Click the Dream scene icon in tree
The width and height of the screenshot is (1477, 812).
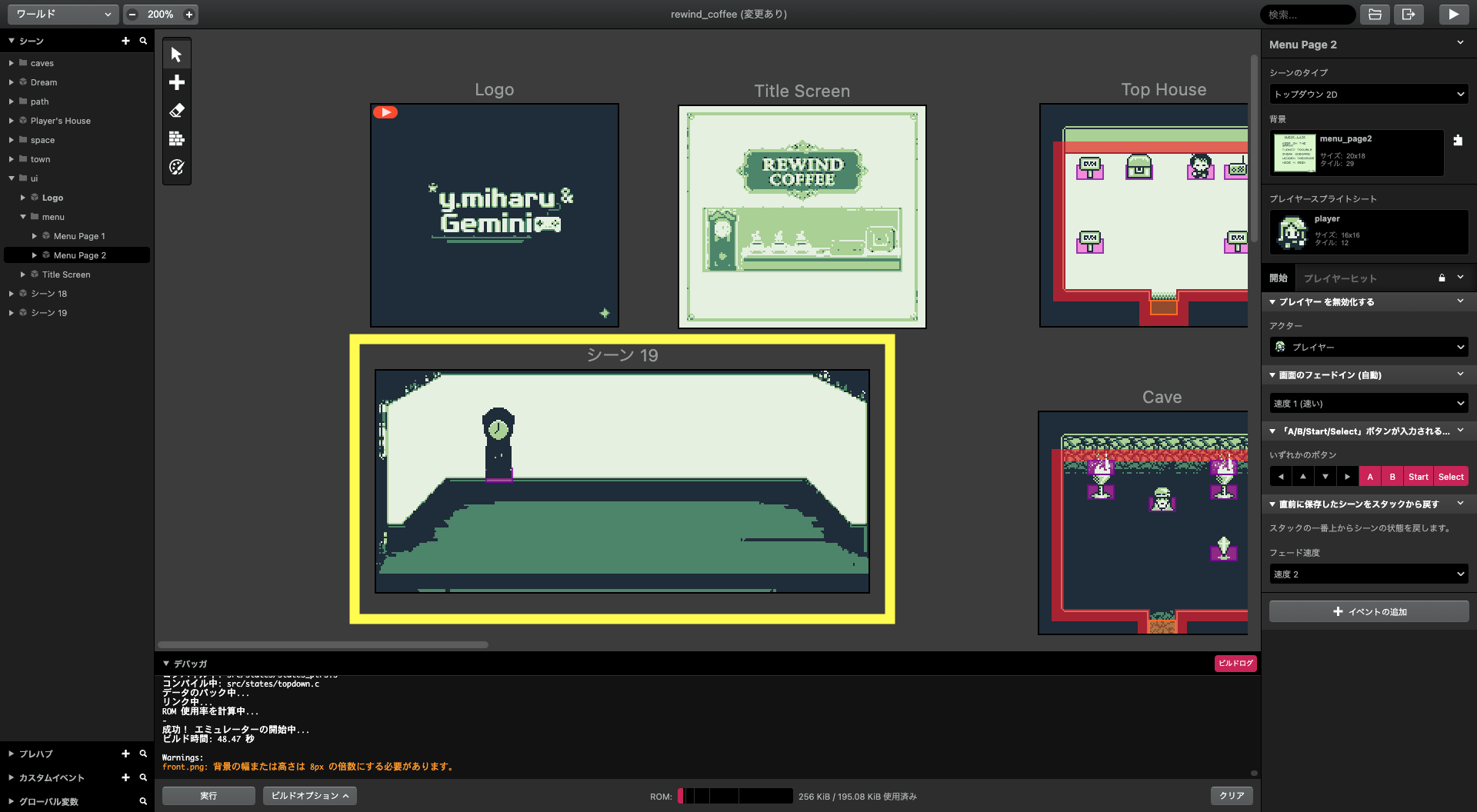tap(23, 82)
